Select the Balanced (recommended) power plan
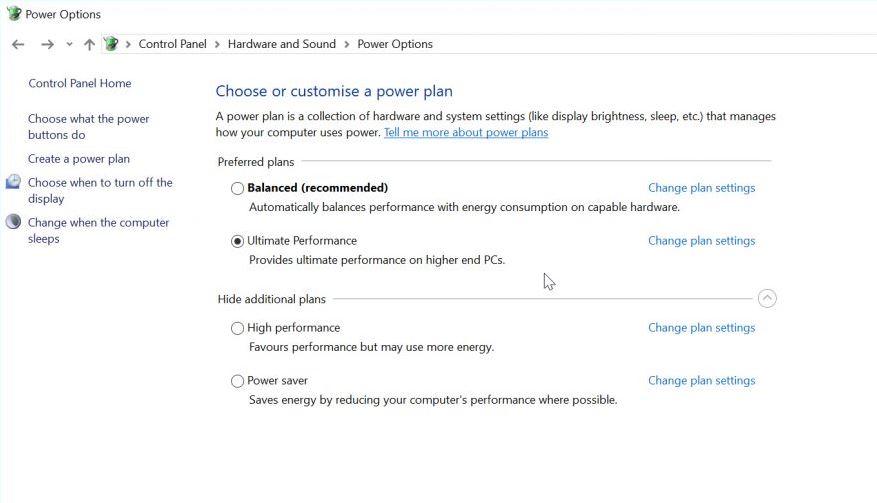 [x=237, y=188]
